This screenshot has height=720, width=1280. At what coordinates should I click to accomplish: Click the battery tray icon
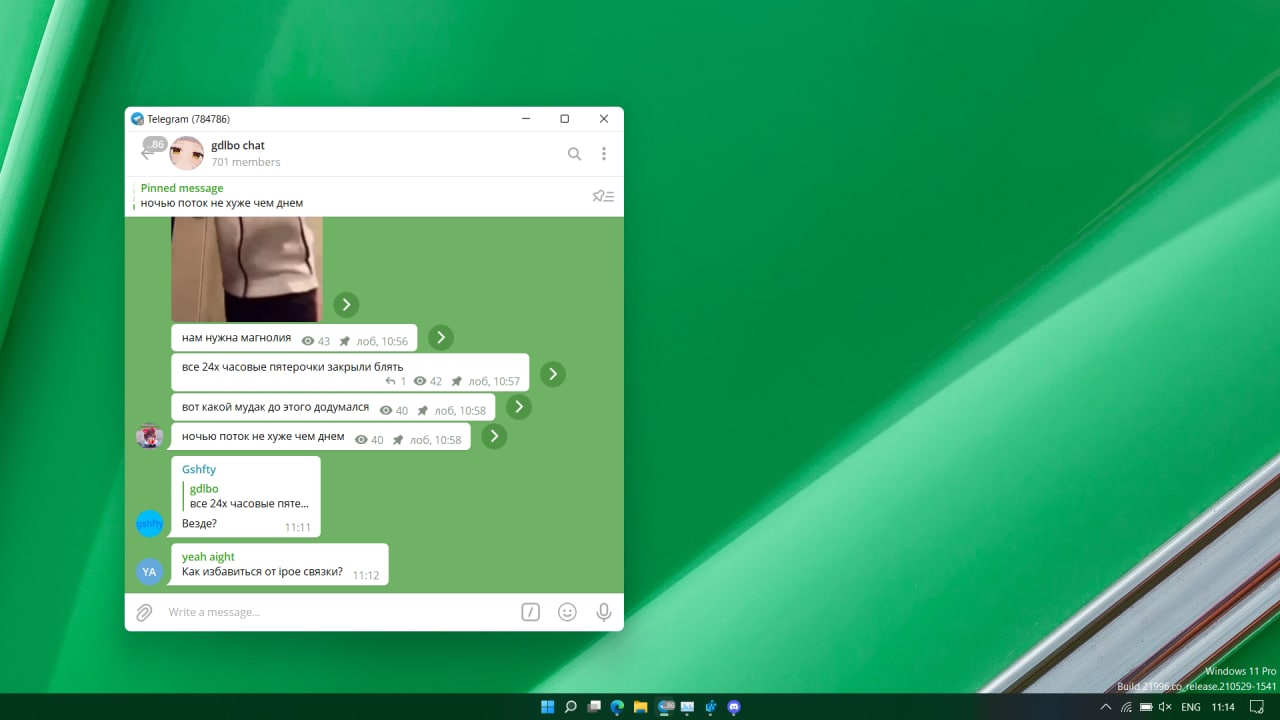[x=1145, y=707]
